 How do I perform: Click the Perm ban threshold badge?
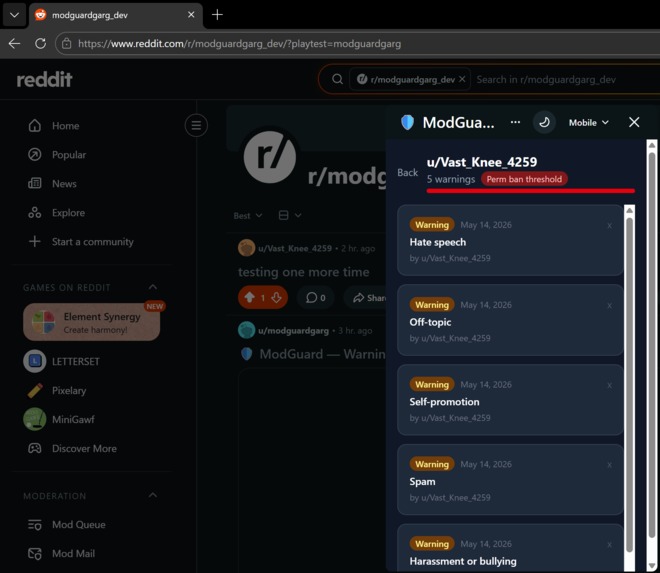524,179
